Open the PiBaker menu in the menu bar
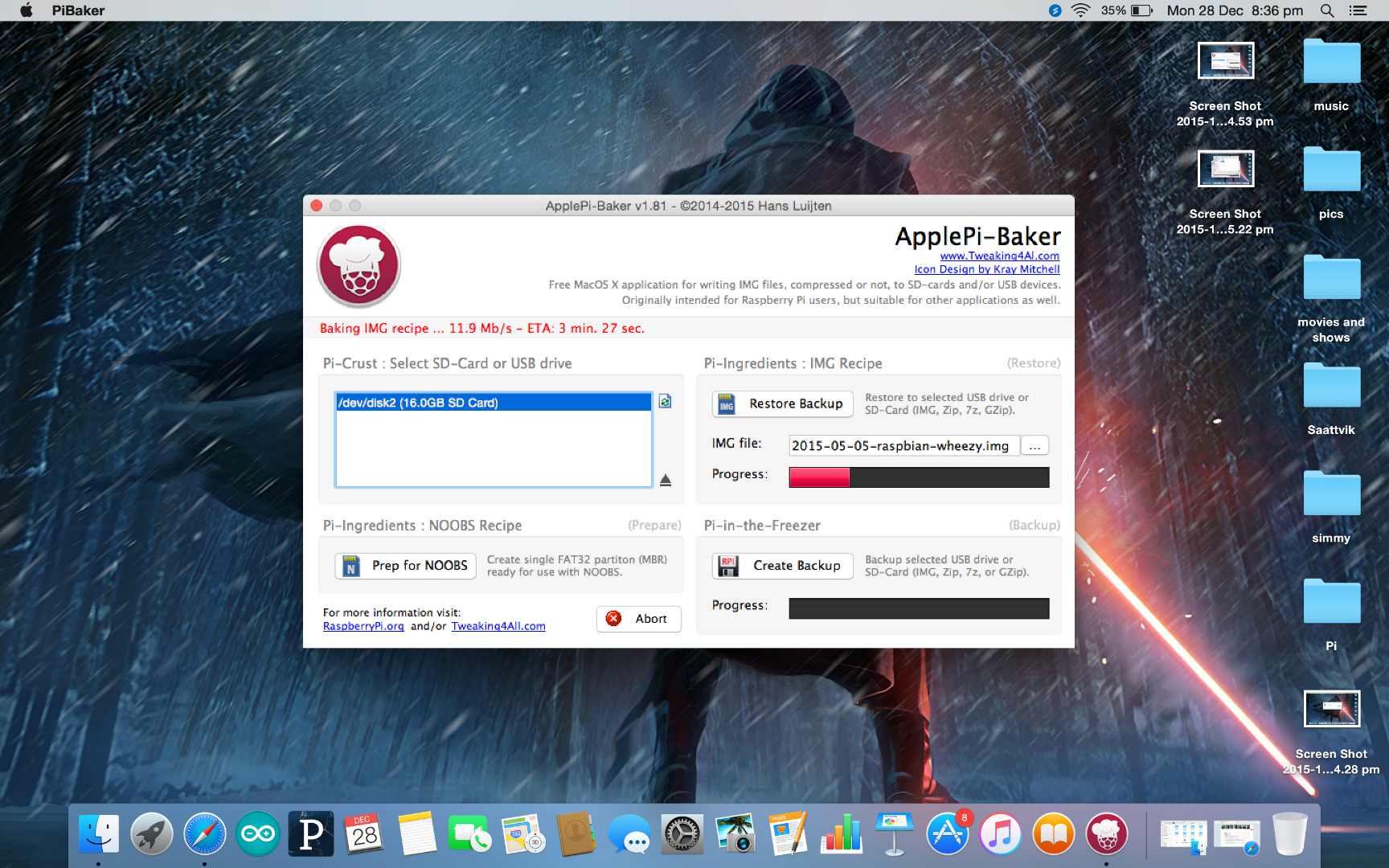 77,10
